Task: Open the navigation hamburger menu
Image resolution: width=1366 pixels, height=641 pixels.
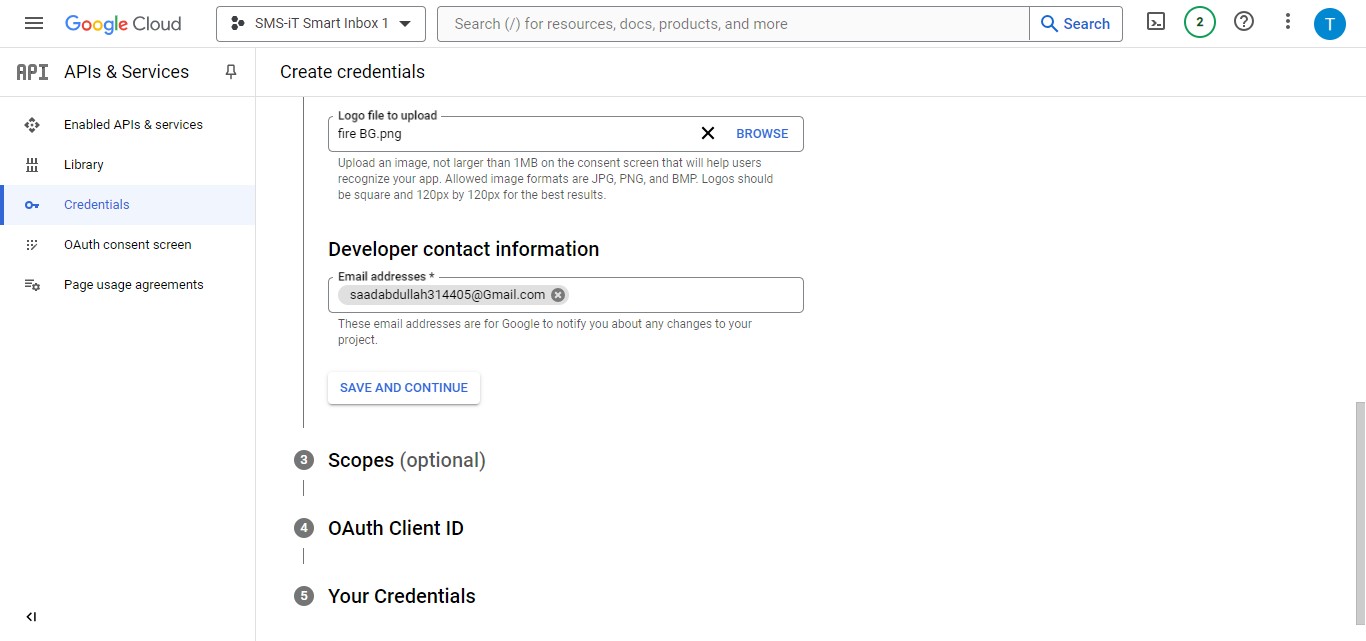Action: (33, 23)
